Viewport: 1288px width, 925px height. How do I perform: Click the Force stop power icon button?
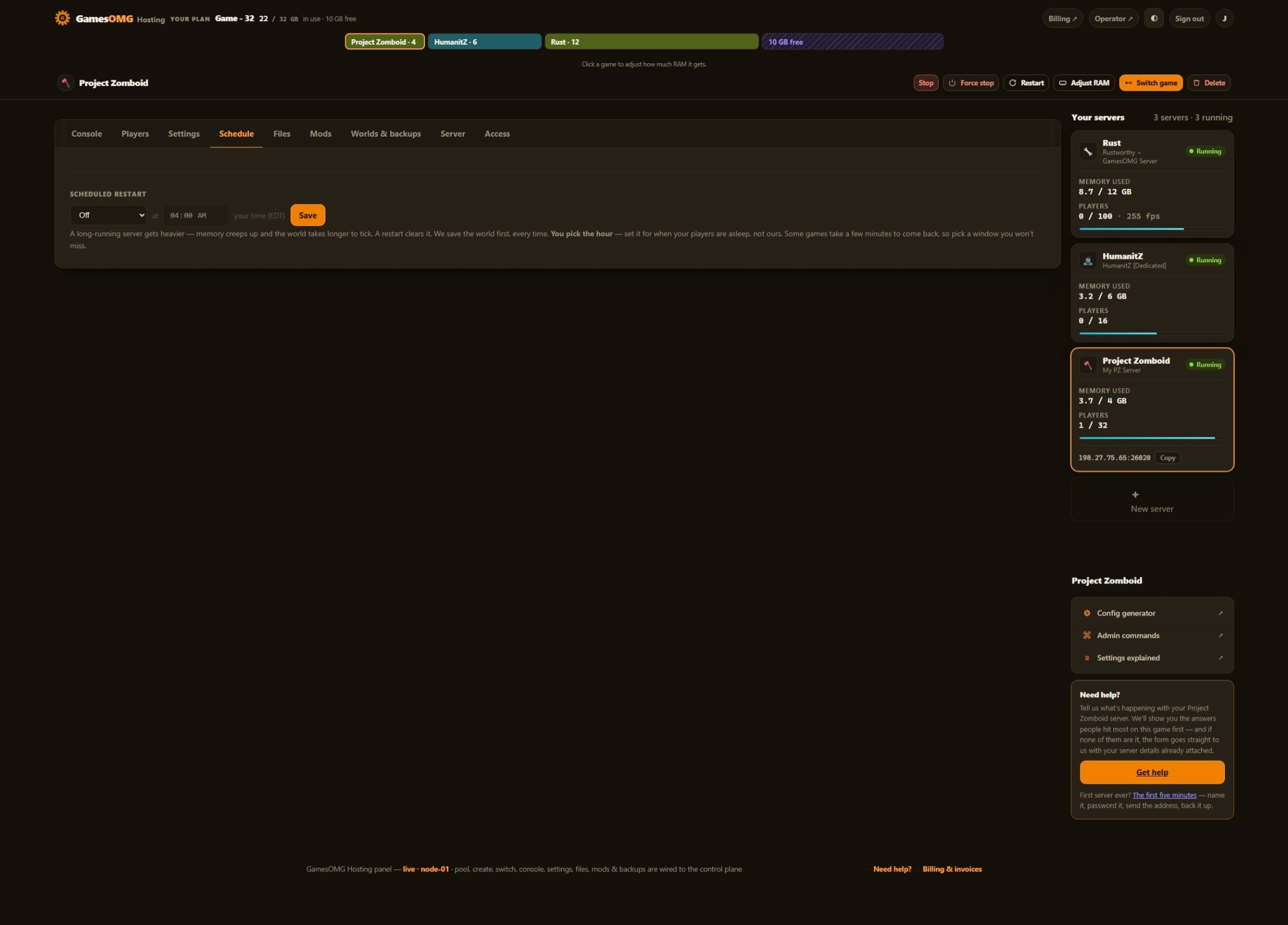point(971,82)
